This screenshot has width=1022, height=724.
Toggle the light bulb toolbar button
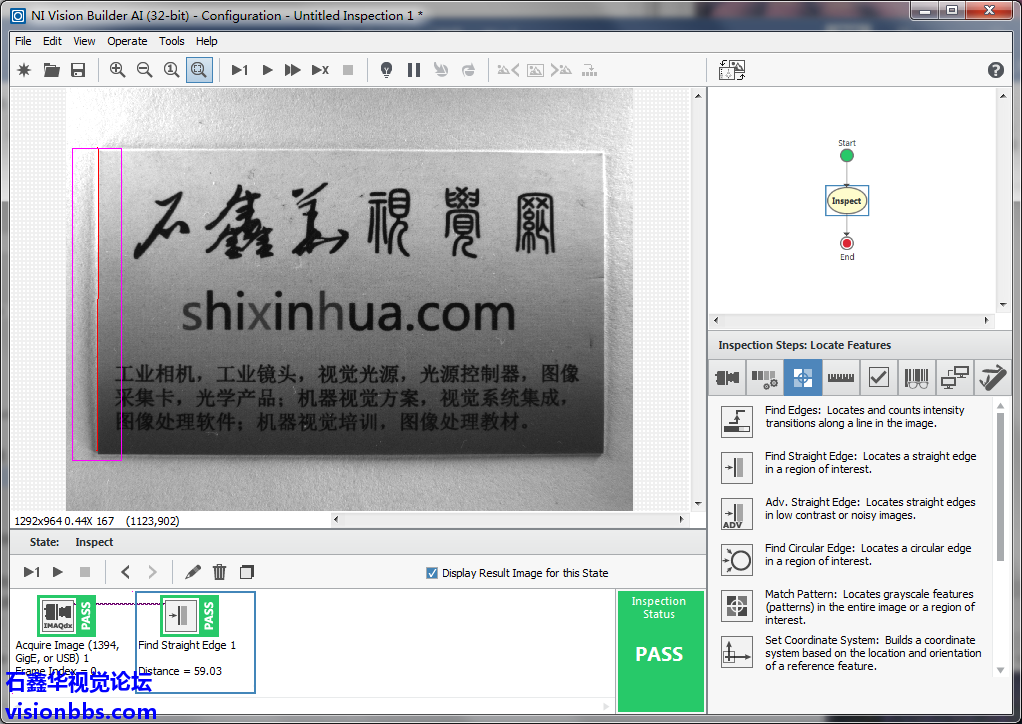386,70
